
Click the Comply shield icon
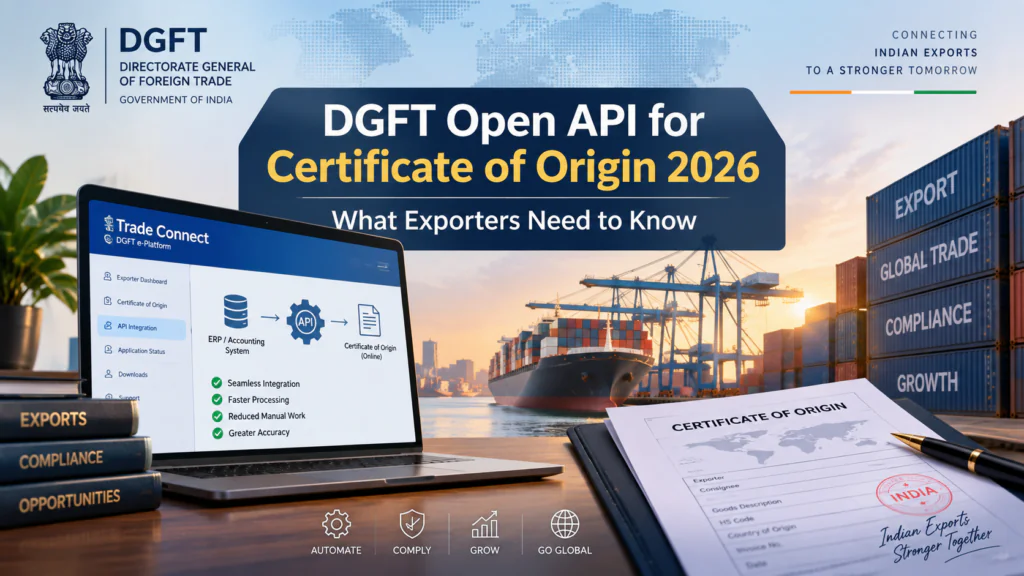(412, 524)
